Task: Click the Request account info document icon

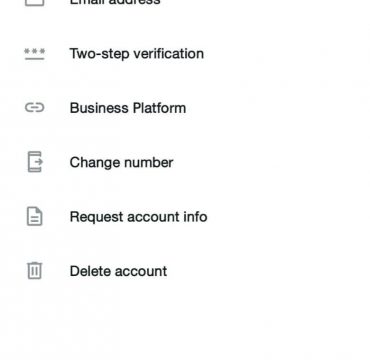Action: (x=35, y=216)
